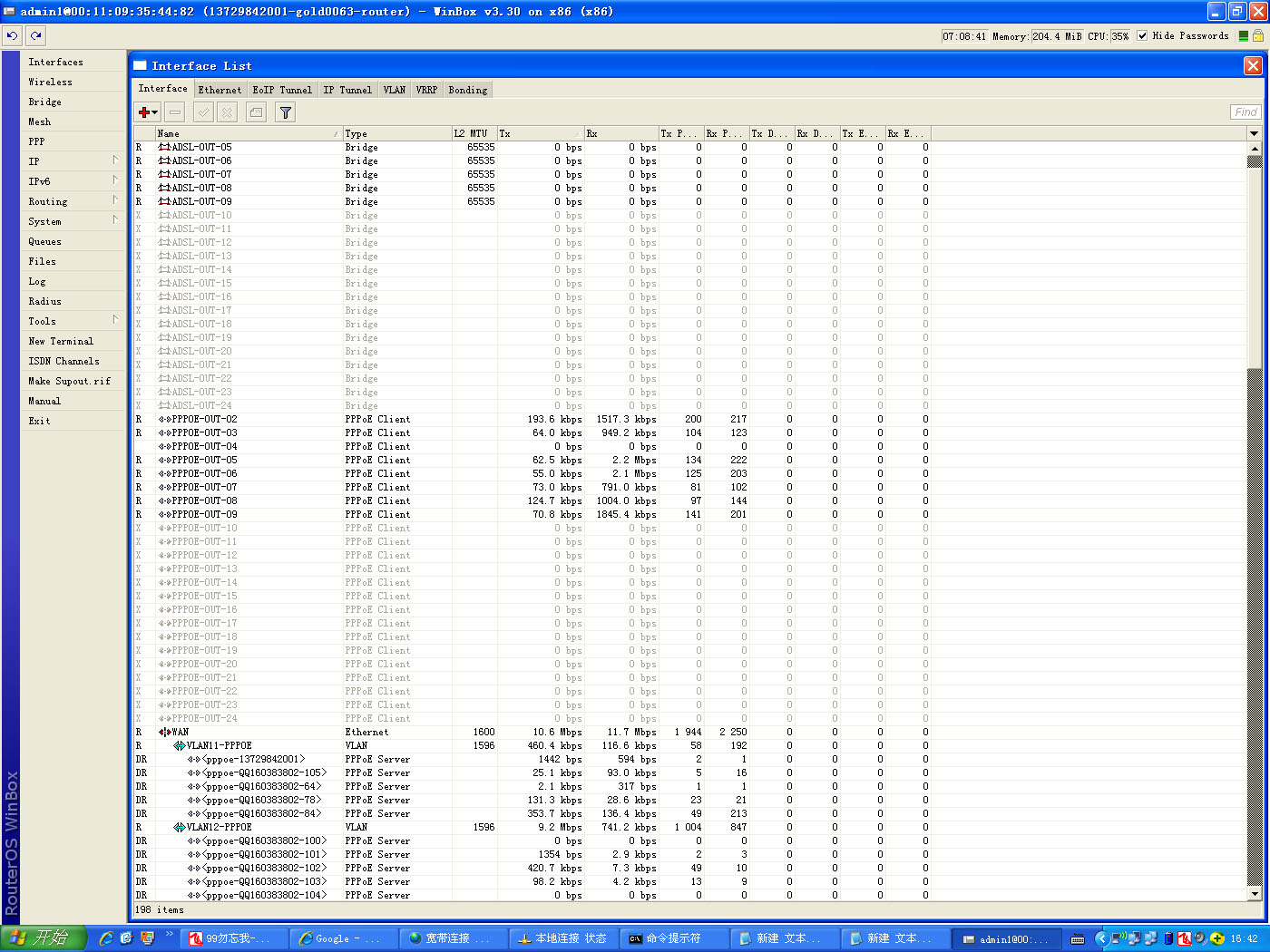Click the PPPoE icon of PPPOE-OUT-02
Viewport: 1270px width, 952px height.
click(164, 419)
